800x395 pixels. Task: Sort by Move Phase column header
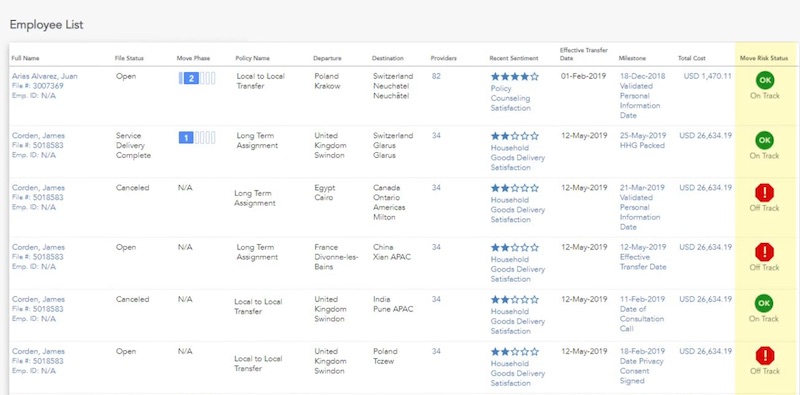[x=193, y=58]
